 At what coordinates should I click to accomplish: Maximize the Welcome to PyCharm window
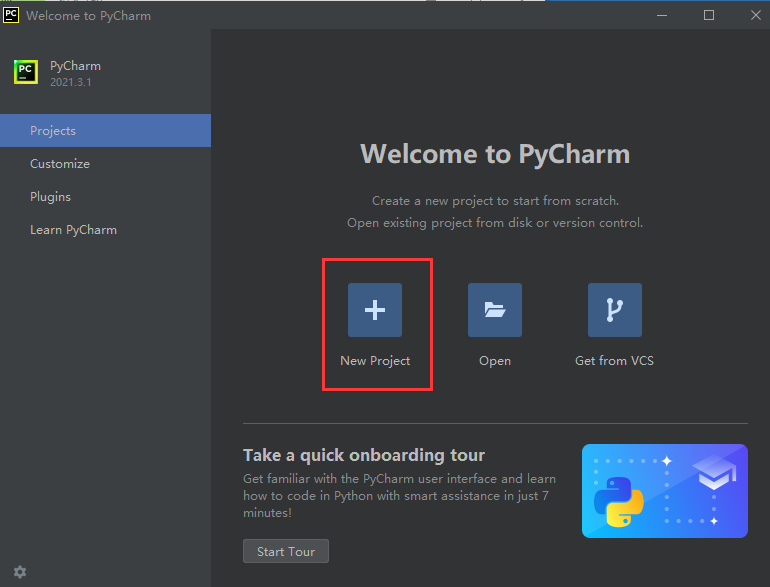[x=709, y=15]
